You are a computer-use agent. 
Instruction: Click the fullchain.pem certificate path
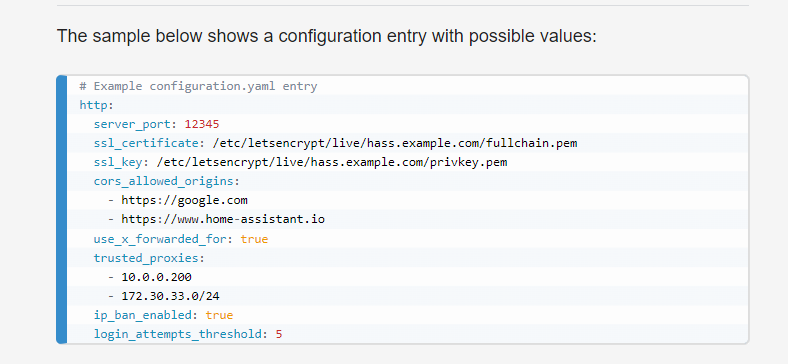[395, 143]
